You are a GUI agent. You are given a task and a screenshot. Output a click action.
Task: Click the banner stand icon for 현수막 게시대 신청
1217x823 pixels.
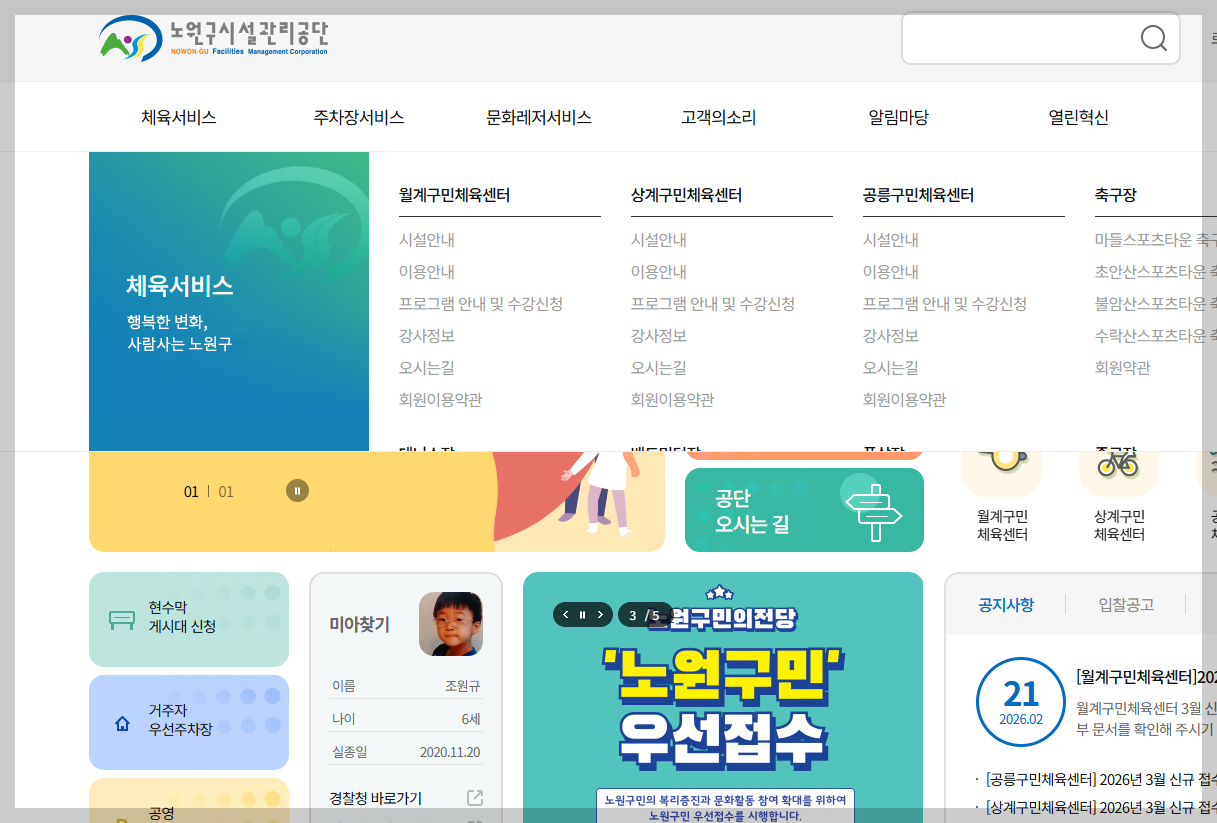[122, 619]
